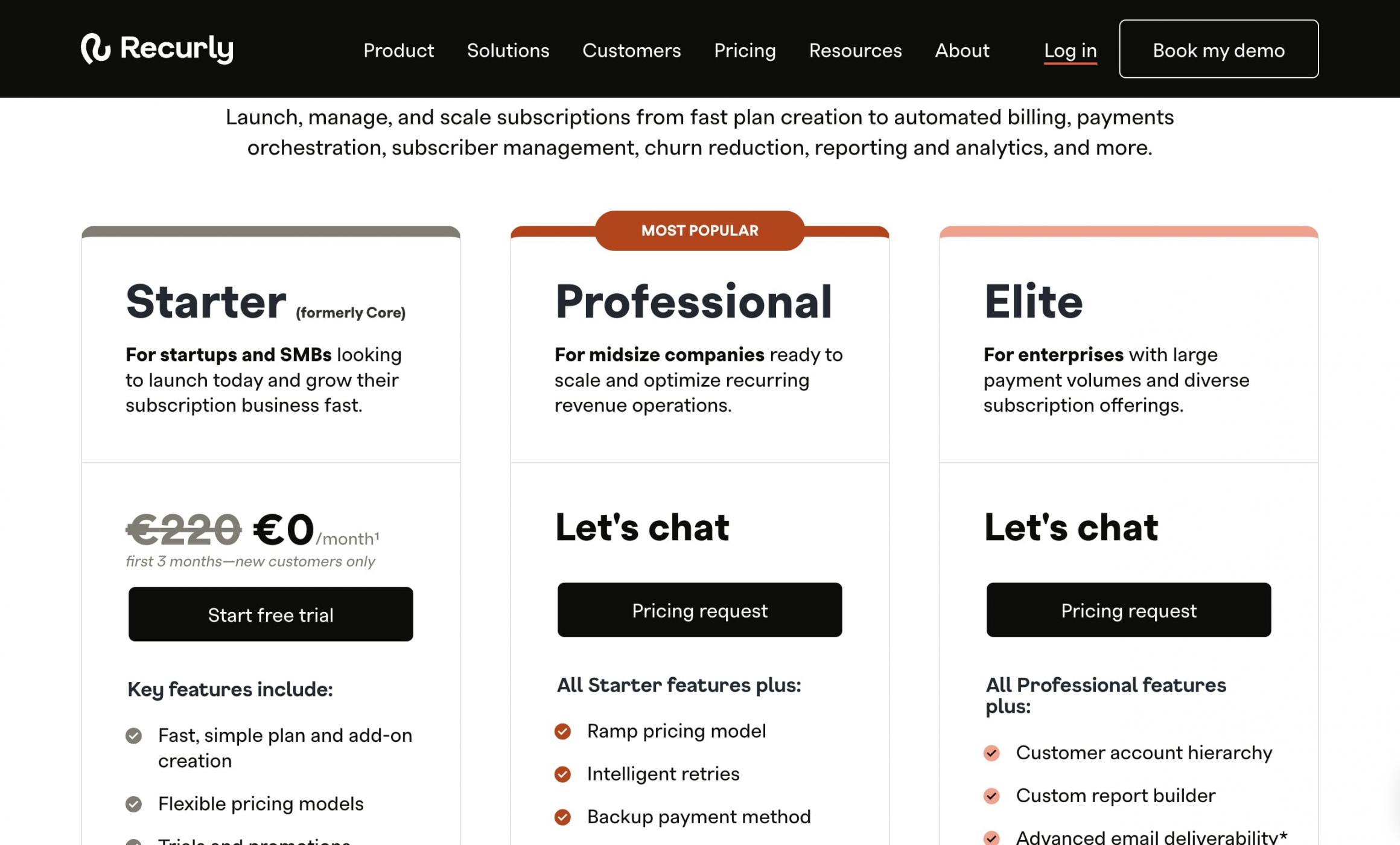Click 'Custom report builder' text

coord(1116,796)
